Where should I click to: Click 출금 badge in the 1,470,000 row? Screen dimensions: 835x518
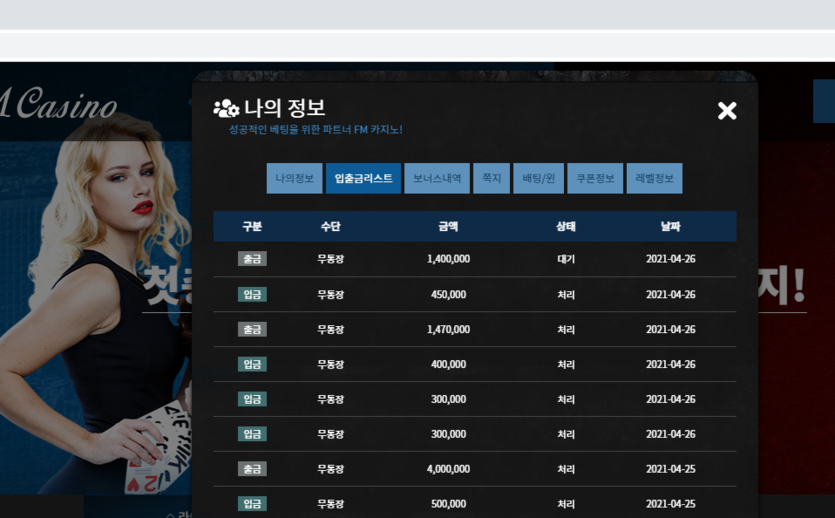(252, 330)
